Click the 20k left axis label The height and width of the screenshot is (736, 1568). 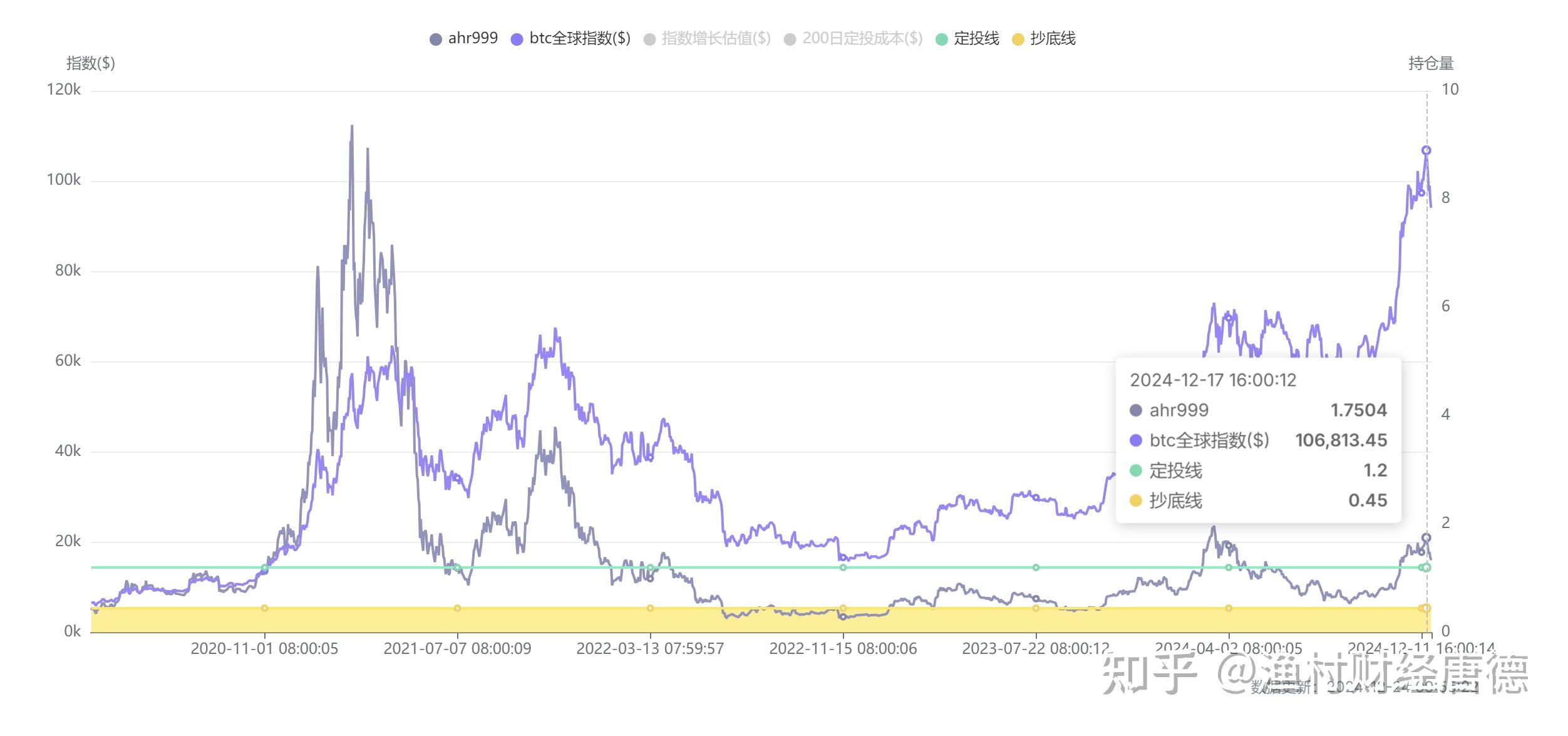click(x=68, y=541)
